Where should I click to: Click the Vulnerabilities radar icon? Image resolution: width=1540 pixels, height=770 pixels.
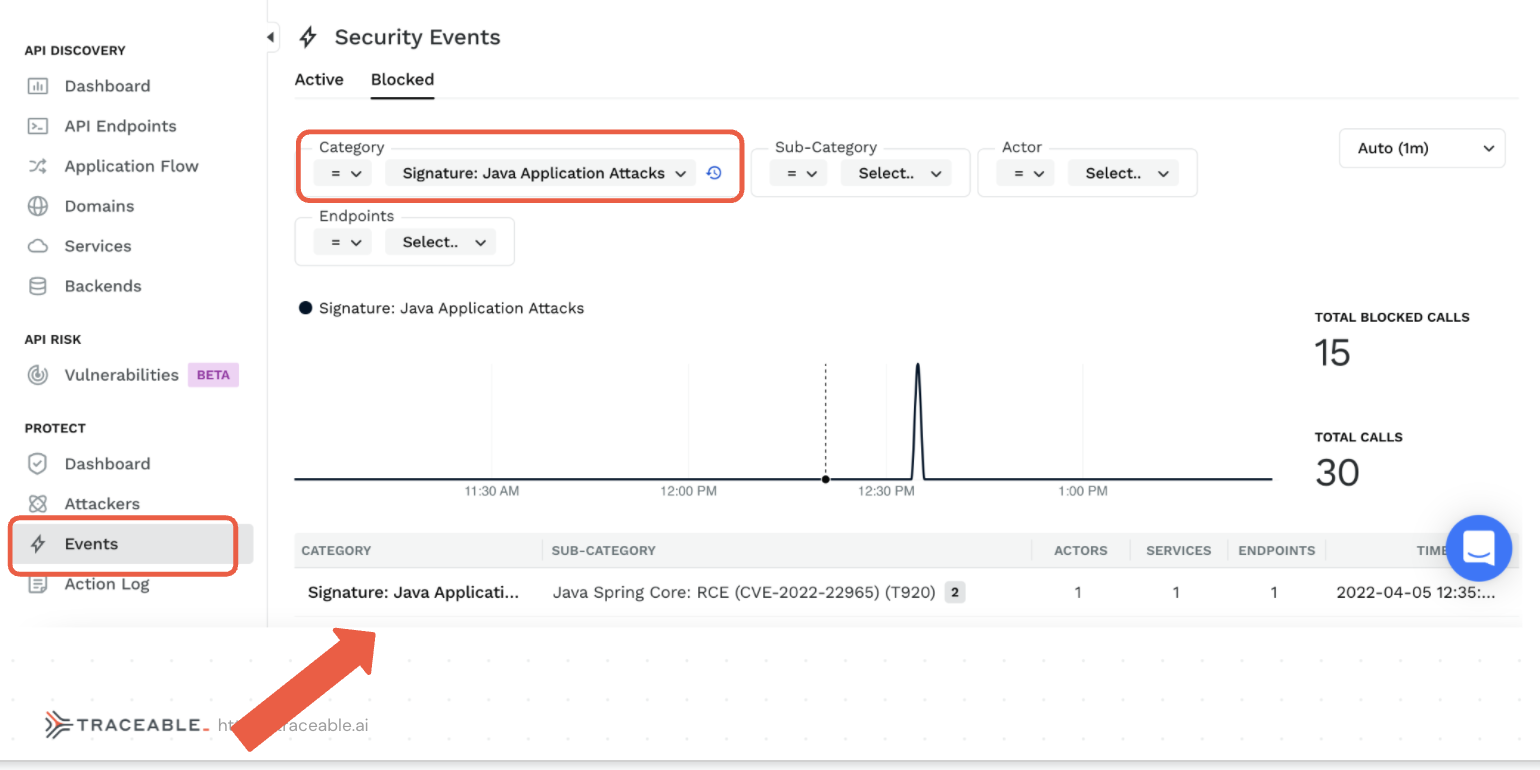tap(37, 375)
